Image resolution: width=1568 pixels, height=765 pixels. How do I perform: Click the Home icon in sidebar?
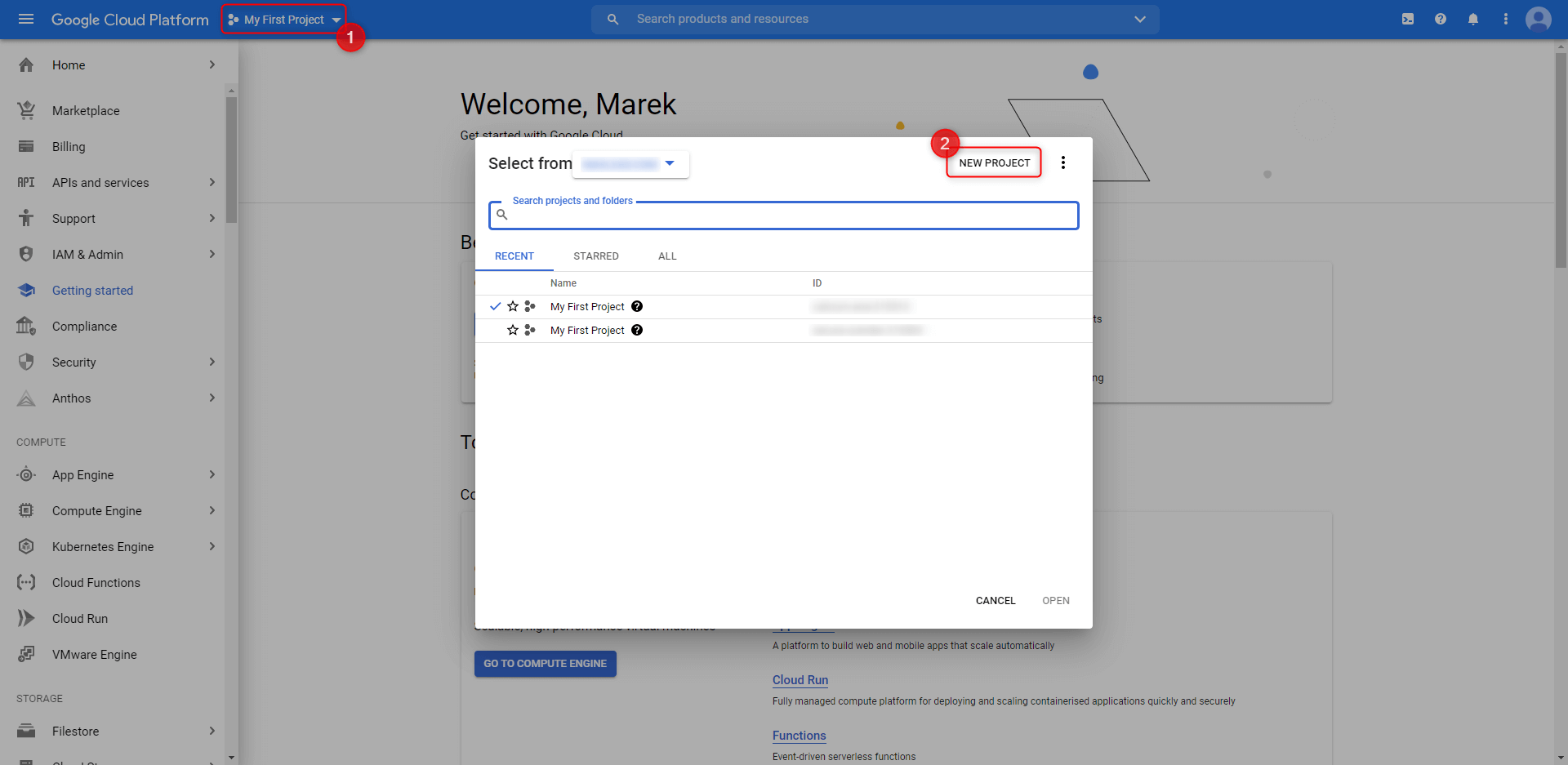pyautogui.click(x=26, y=64)
